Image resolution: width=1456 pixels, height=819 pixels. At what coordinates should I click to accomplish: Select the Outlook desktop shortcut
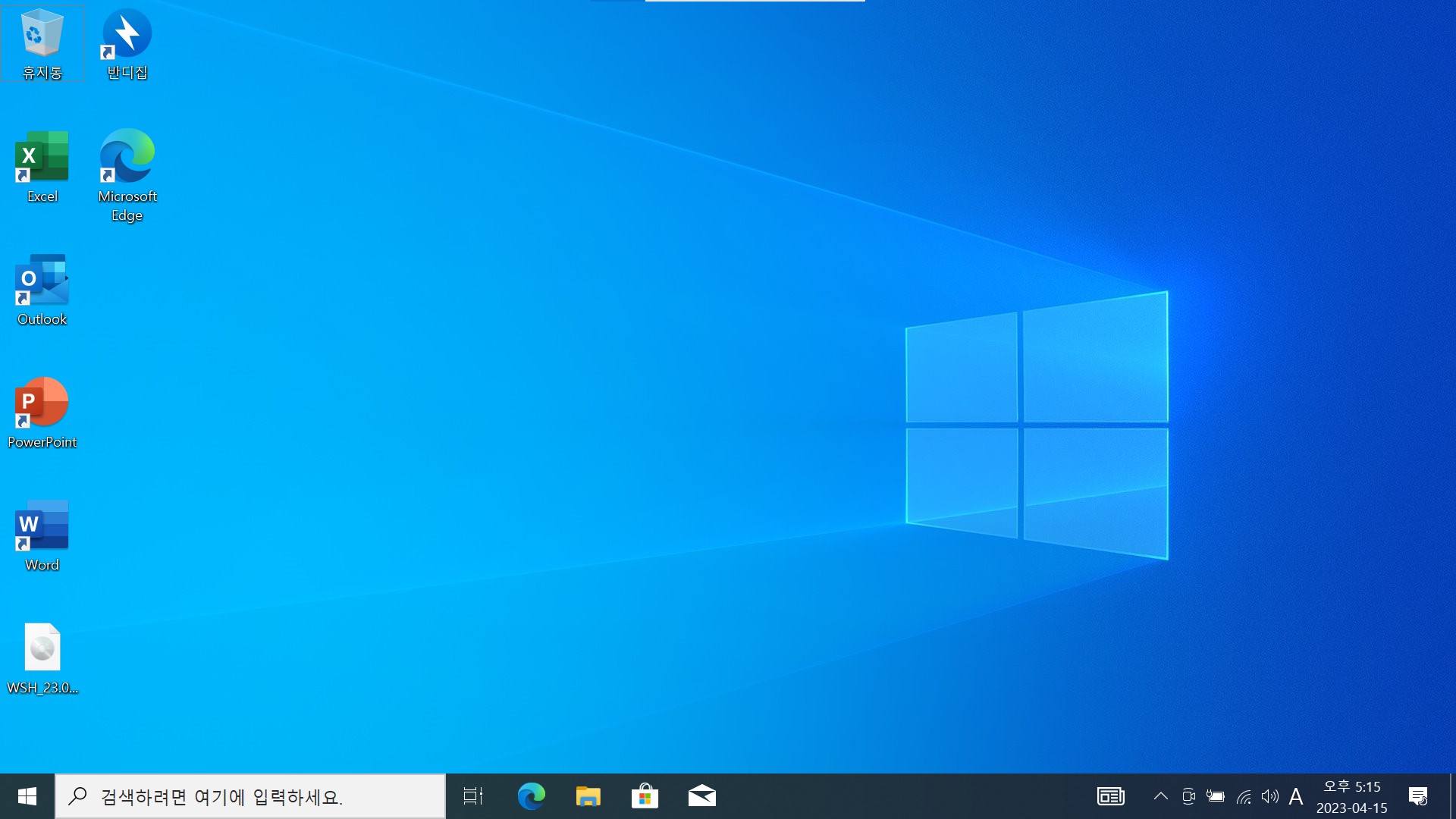click(42, 290)
